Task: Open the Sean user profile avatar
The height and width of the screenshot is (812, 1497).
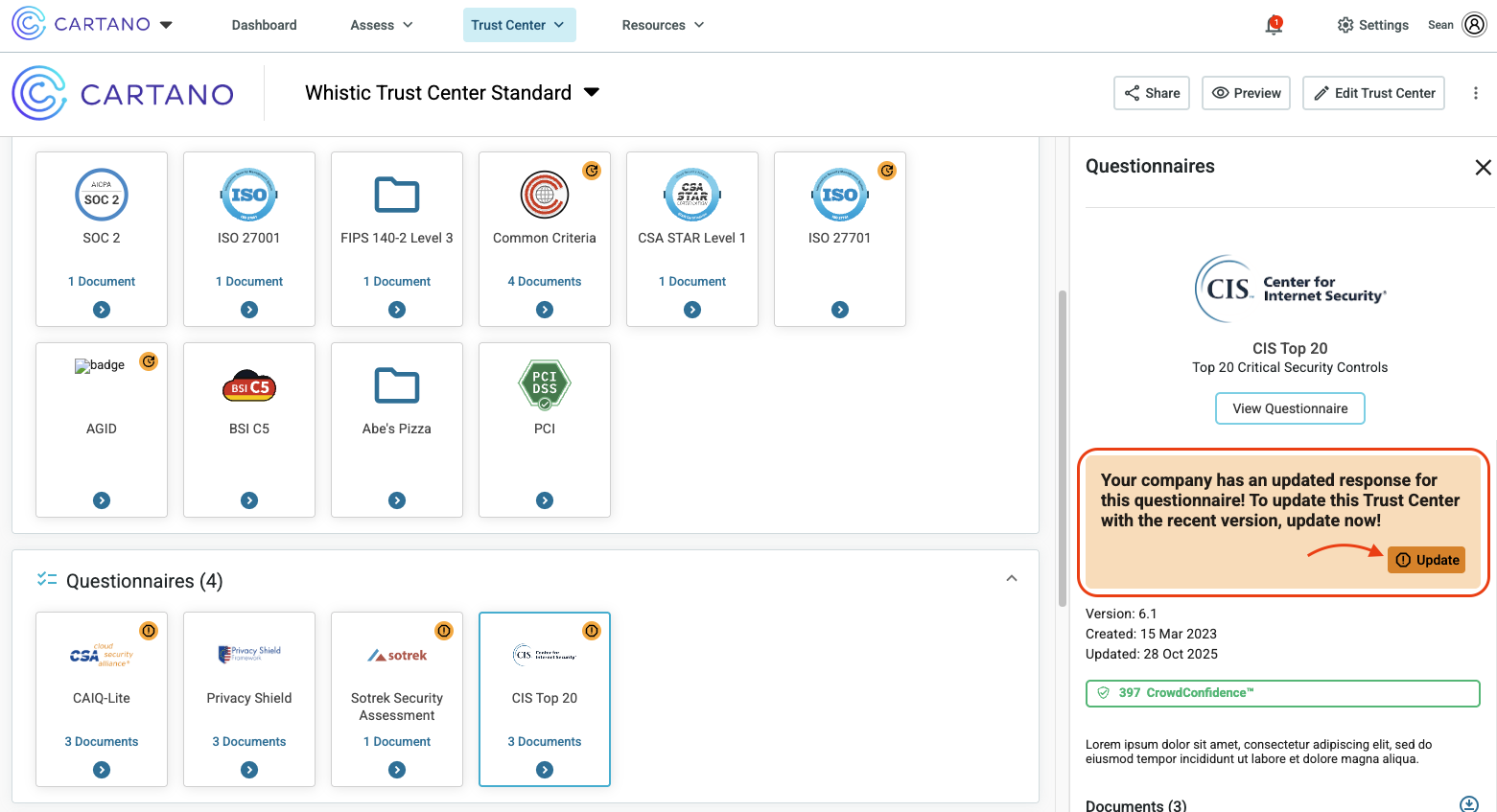Action: (1474, 25)
